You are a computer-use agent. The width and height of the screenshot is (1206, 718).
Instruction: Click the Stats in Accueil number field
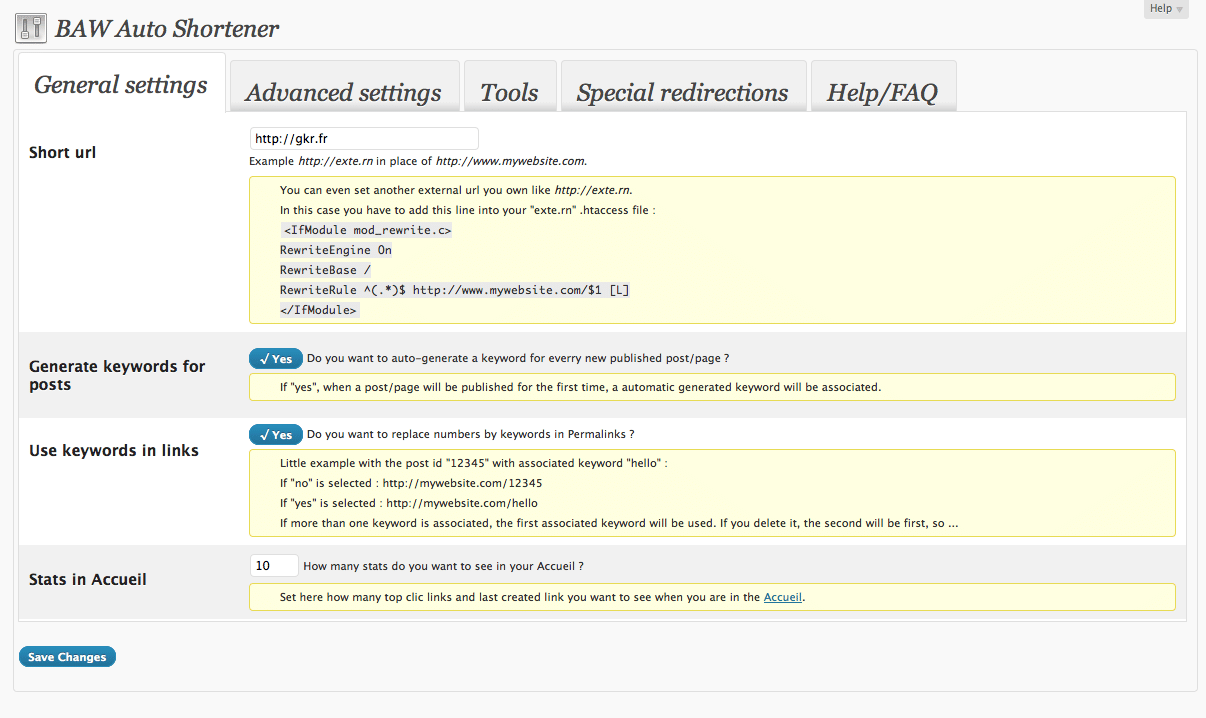click(274, 566)
